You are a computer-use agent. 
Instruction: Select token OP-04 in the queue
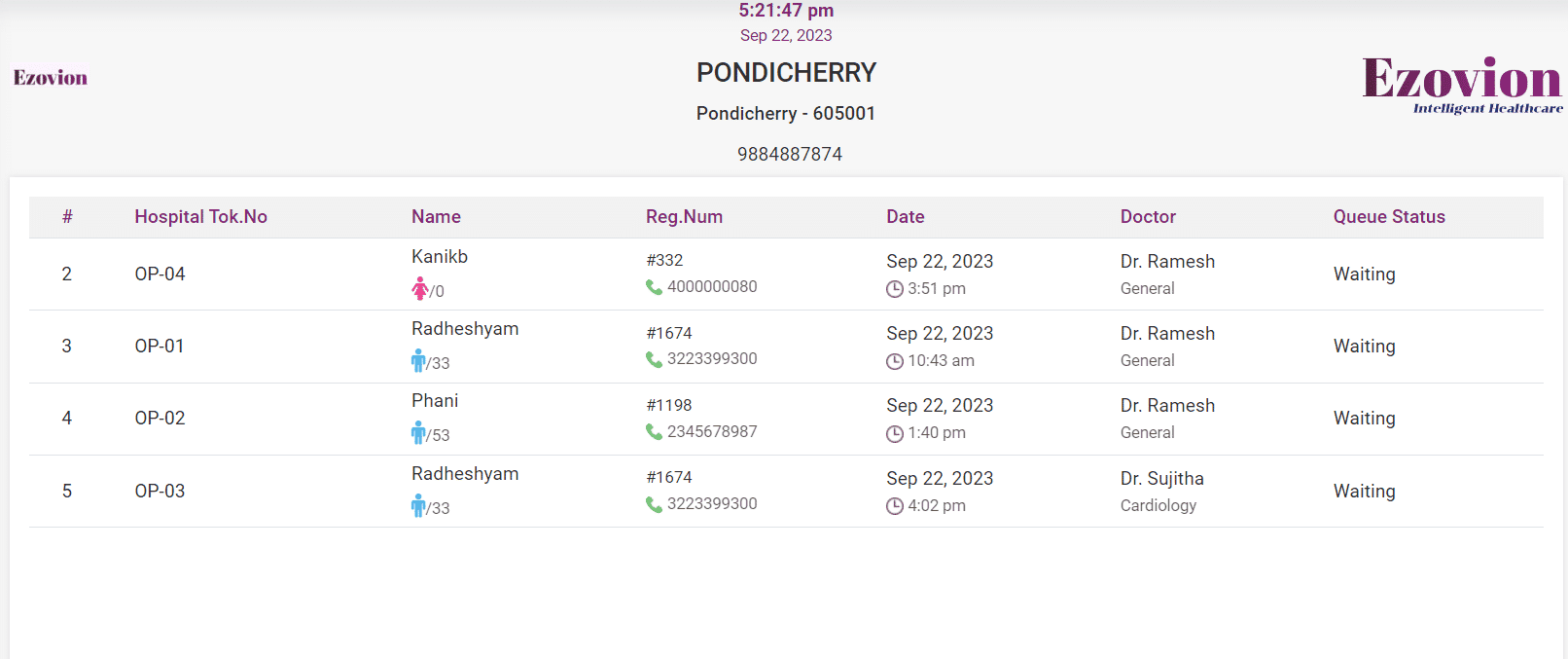pos(160,275)
